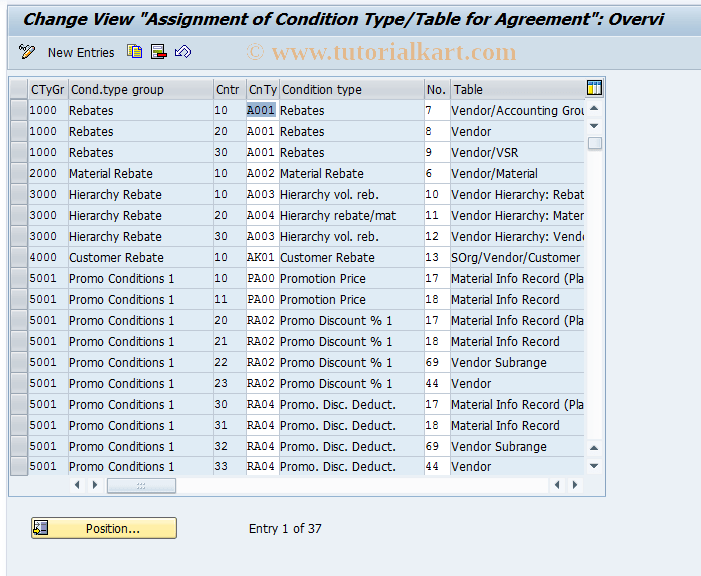Open the Position... button
The height and width of the screenshot is (576, 701).
pyautogui.click(x=104, y=528)
